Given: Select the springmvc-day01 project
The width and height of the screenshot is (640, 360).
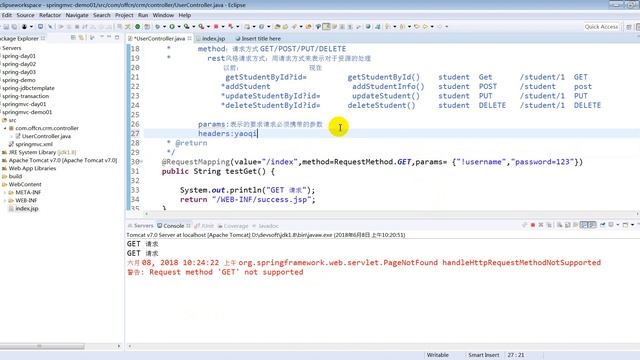Looking at the screenshot, I should point(24,104).
